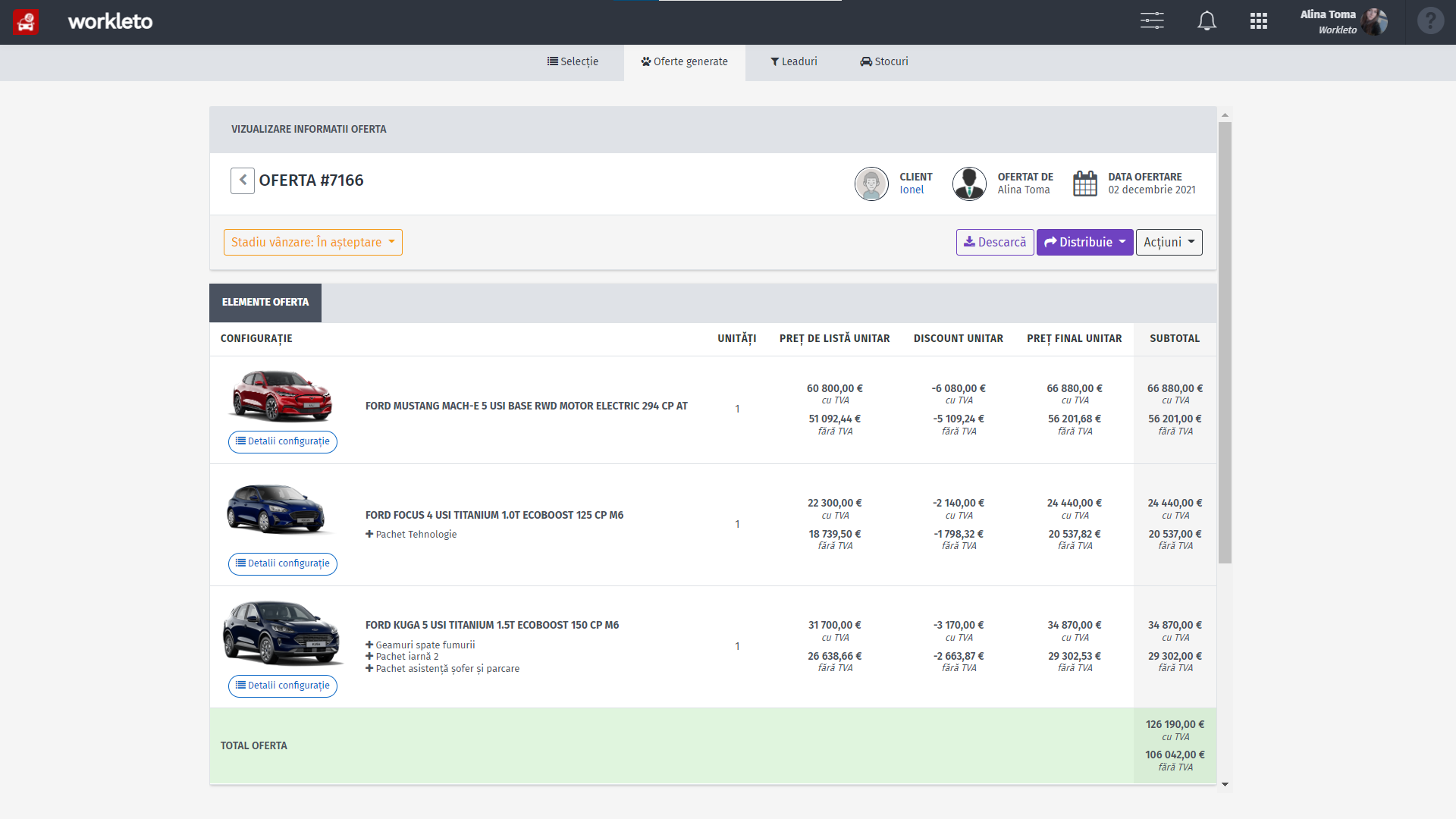Download the offer with Descarcă button
Viewport: 1456px width, 819px height.
pos(995,243)
